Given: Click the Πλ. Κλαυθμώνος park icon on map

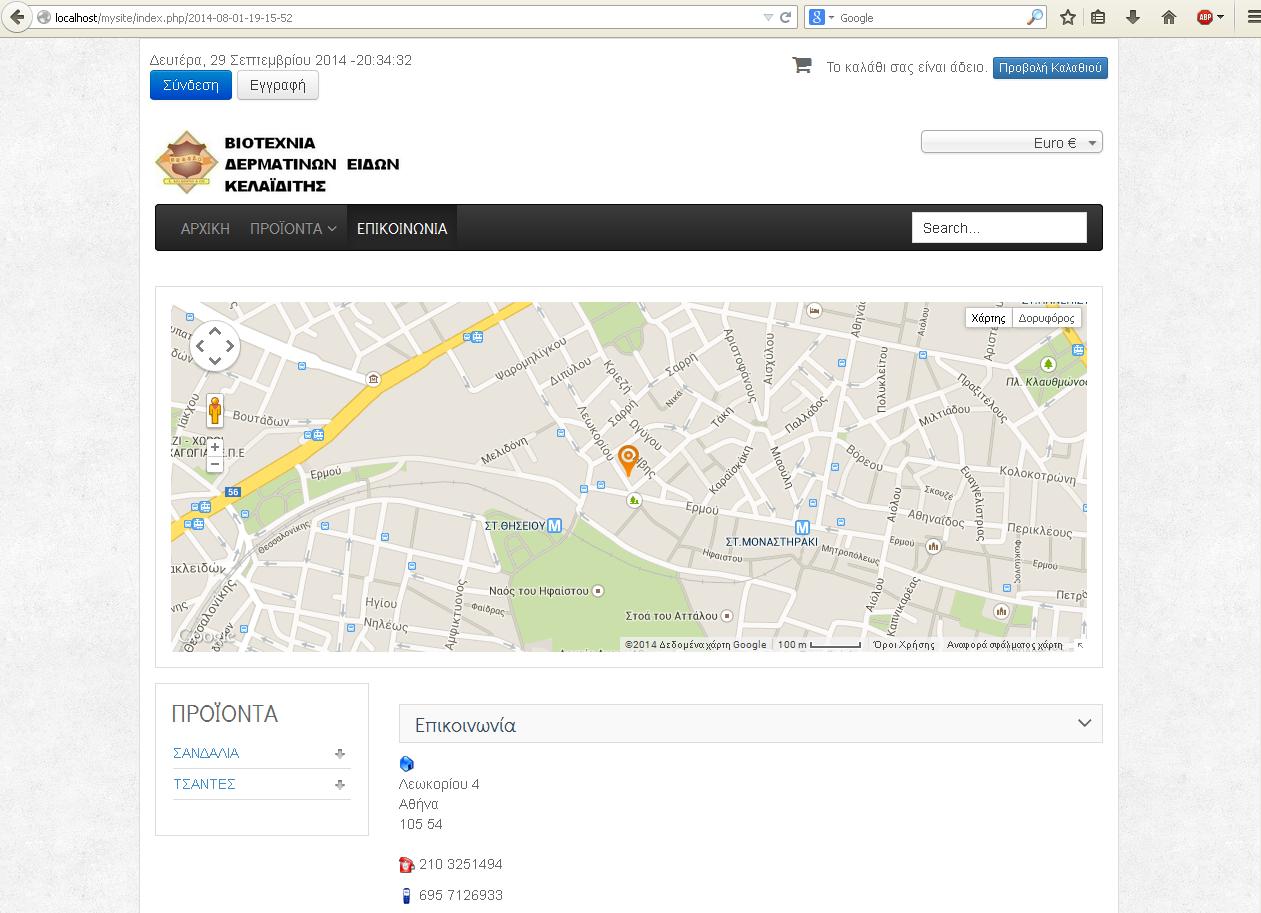Looking at the screenshot, I should pos(1048,365).
